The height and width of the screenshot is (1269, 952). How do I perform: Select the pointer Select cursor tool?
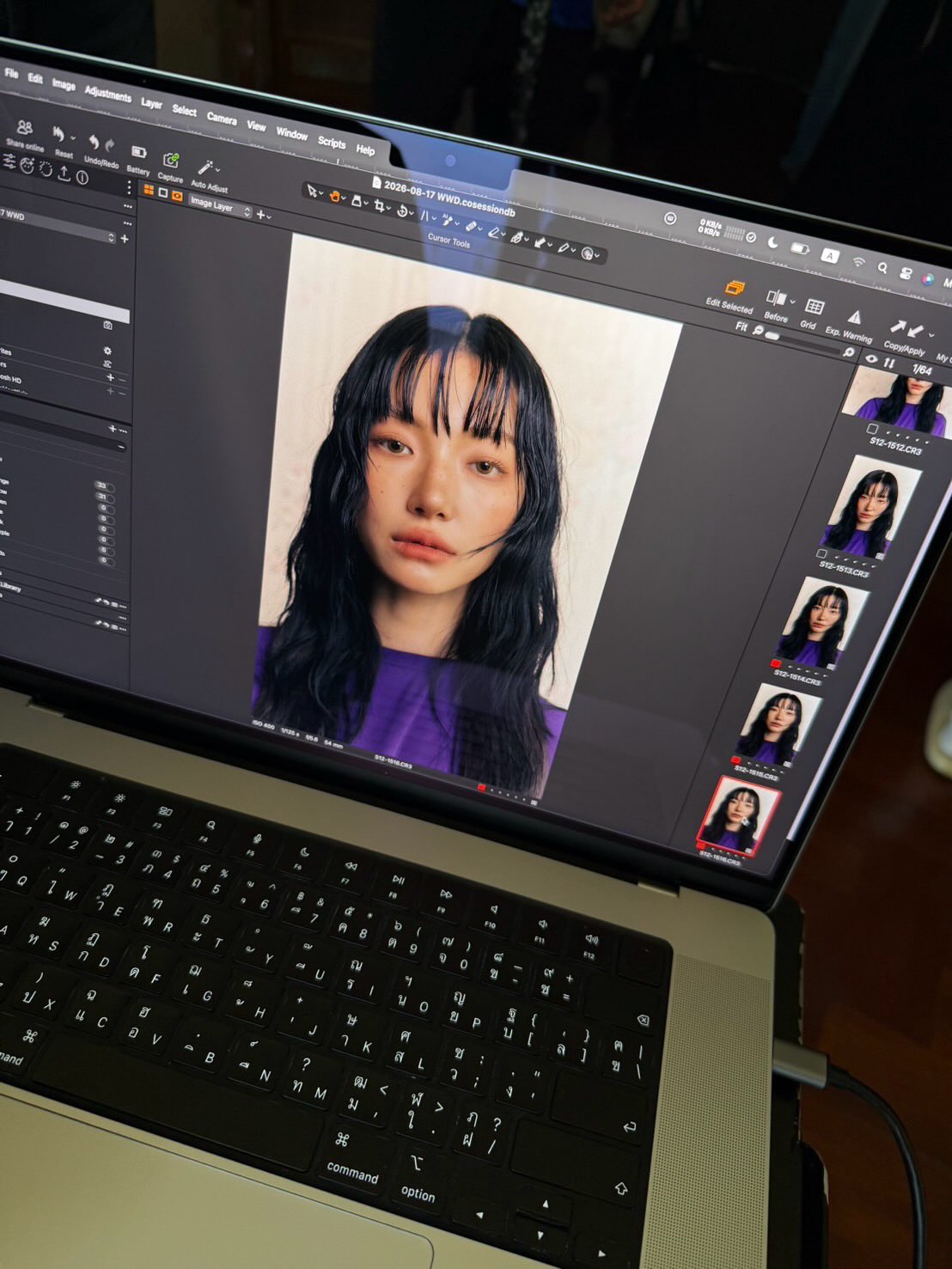pyautogui.click(x=312, y=191)
